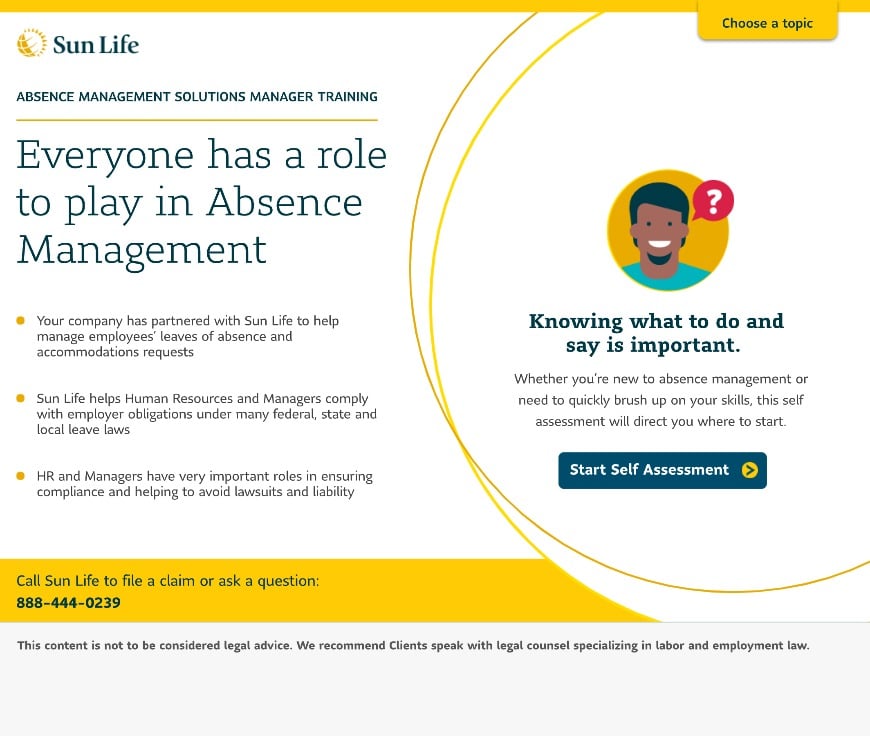
Task: Click the yellow divider line under the training header
Action: pos(196,119)
